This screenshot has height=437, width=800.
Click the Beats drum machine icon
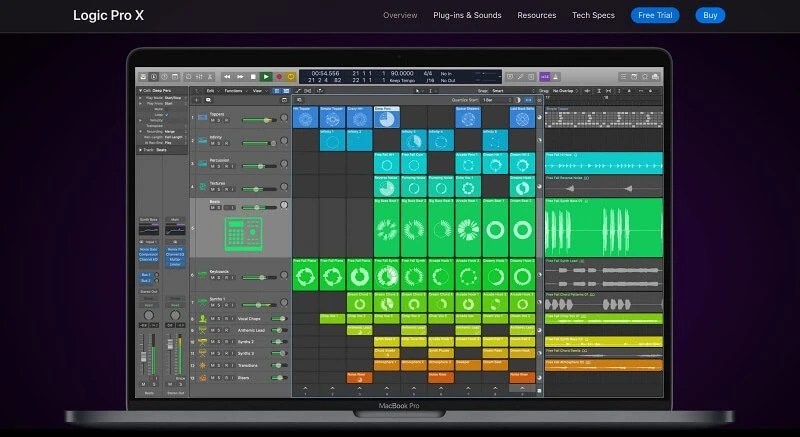coord(243,234)
